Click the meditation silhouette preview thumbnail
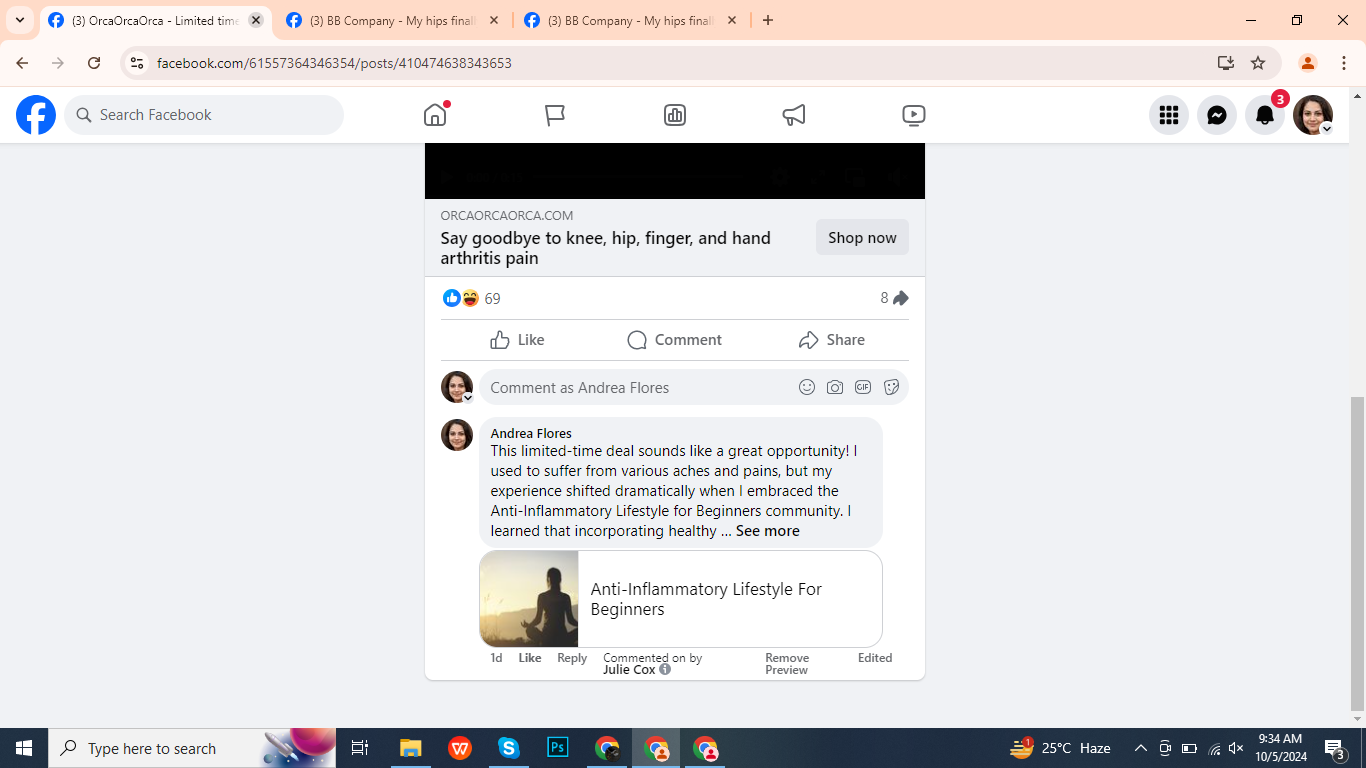Screen dimensions: 1366x768 pyautogui.click(x=529, y=599)
